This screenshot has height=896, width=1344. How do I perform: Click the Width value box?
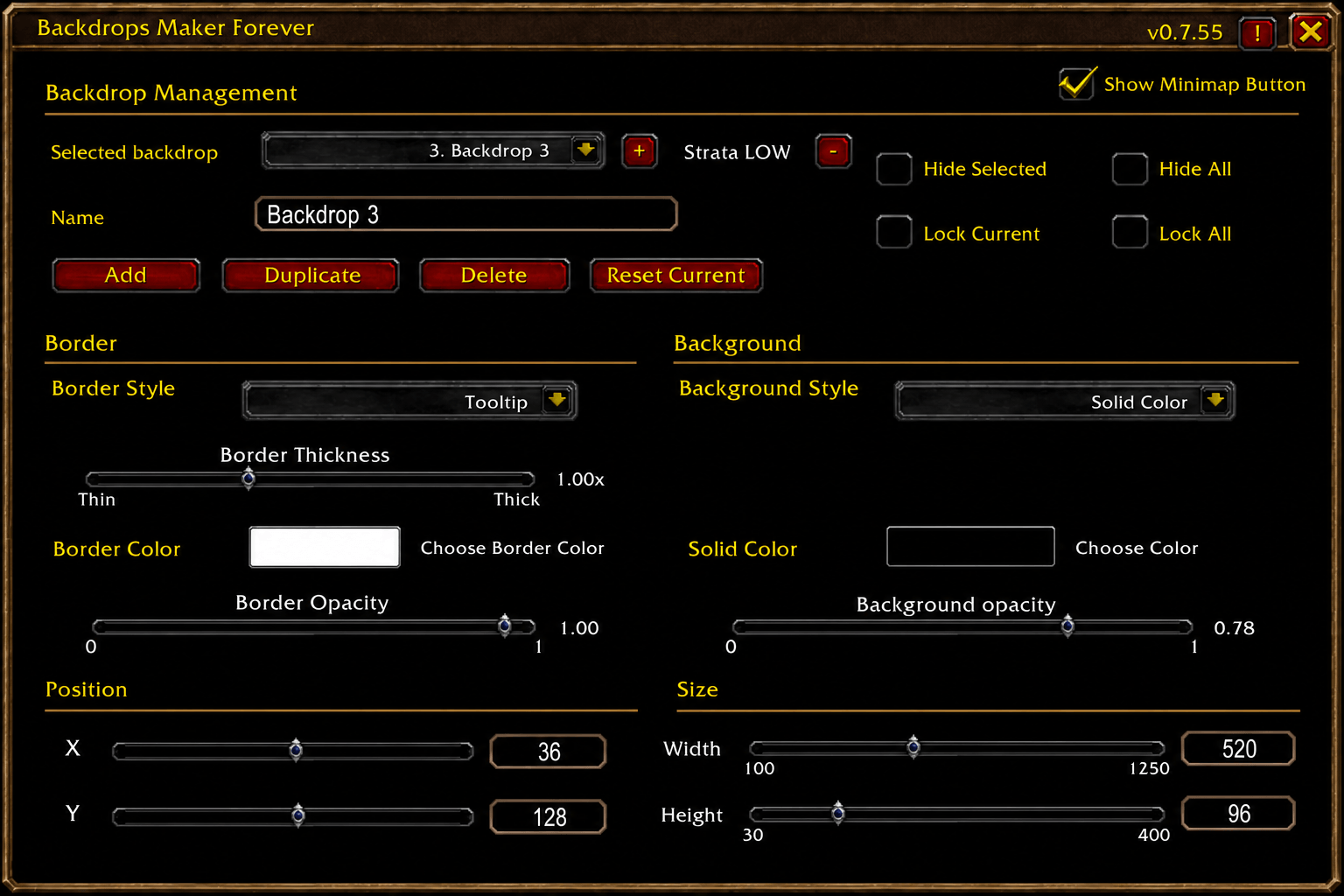click(1238, 749)
